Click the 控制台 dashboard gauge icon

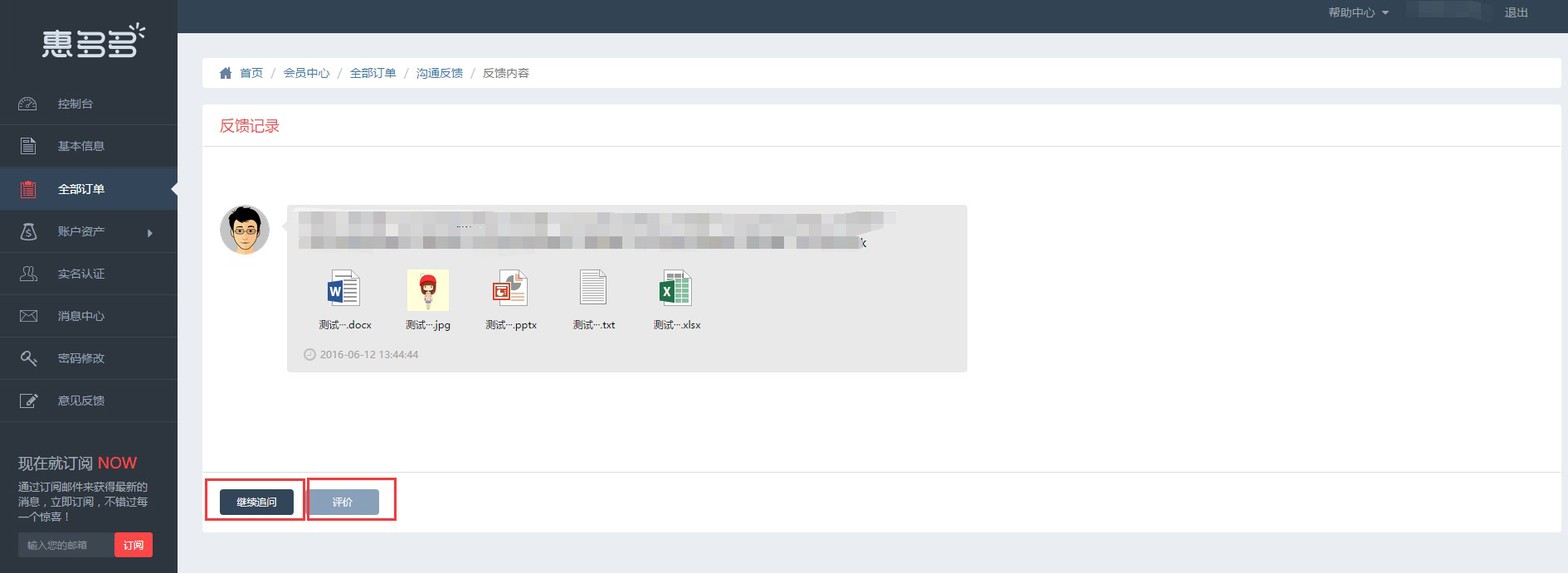[28, 104]
